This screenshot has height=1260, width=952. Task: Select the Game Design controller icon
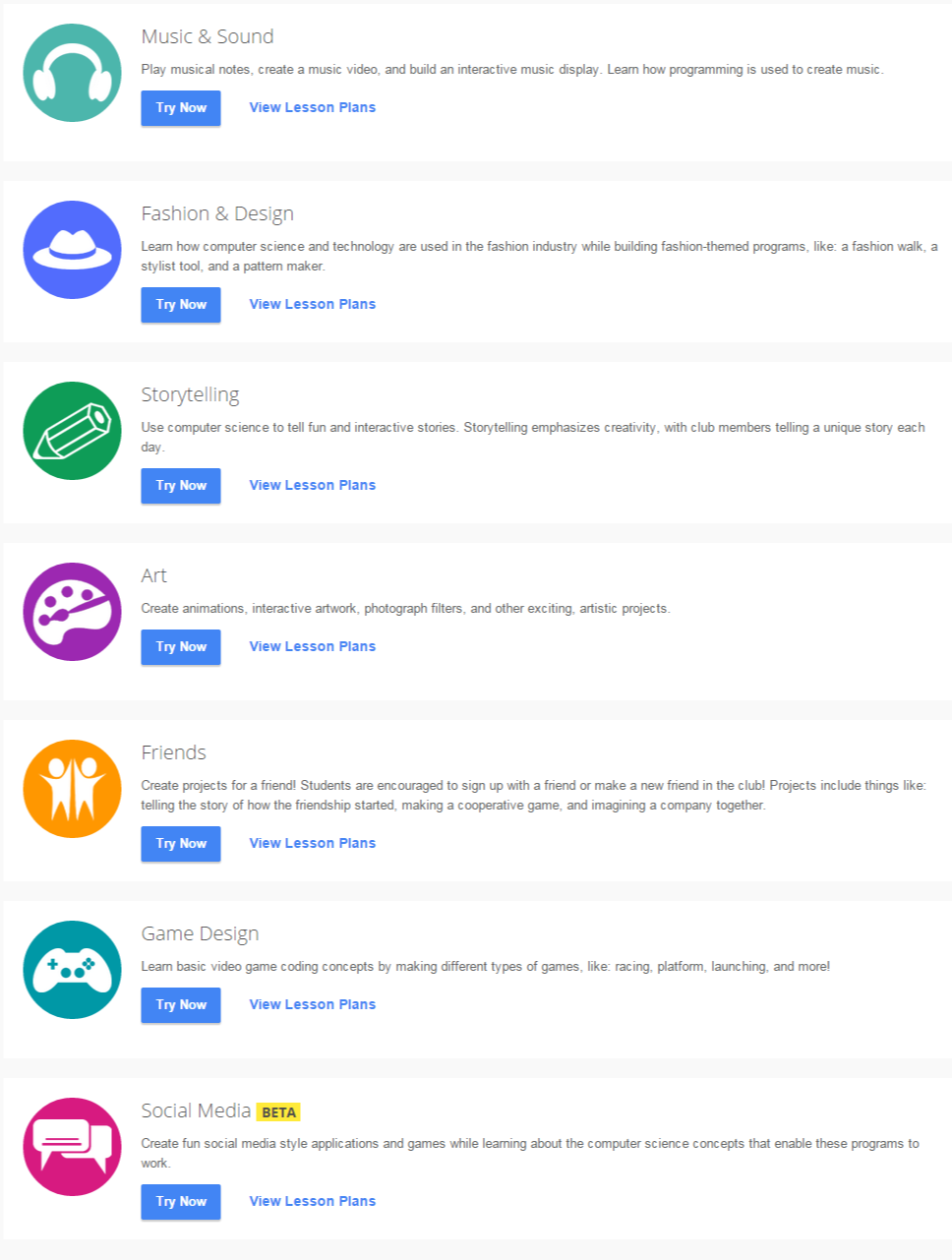click(x=71, y=970)
